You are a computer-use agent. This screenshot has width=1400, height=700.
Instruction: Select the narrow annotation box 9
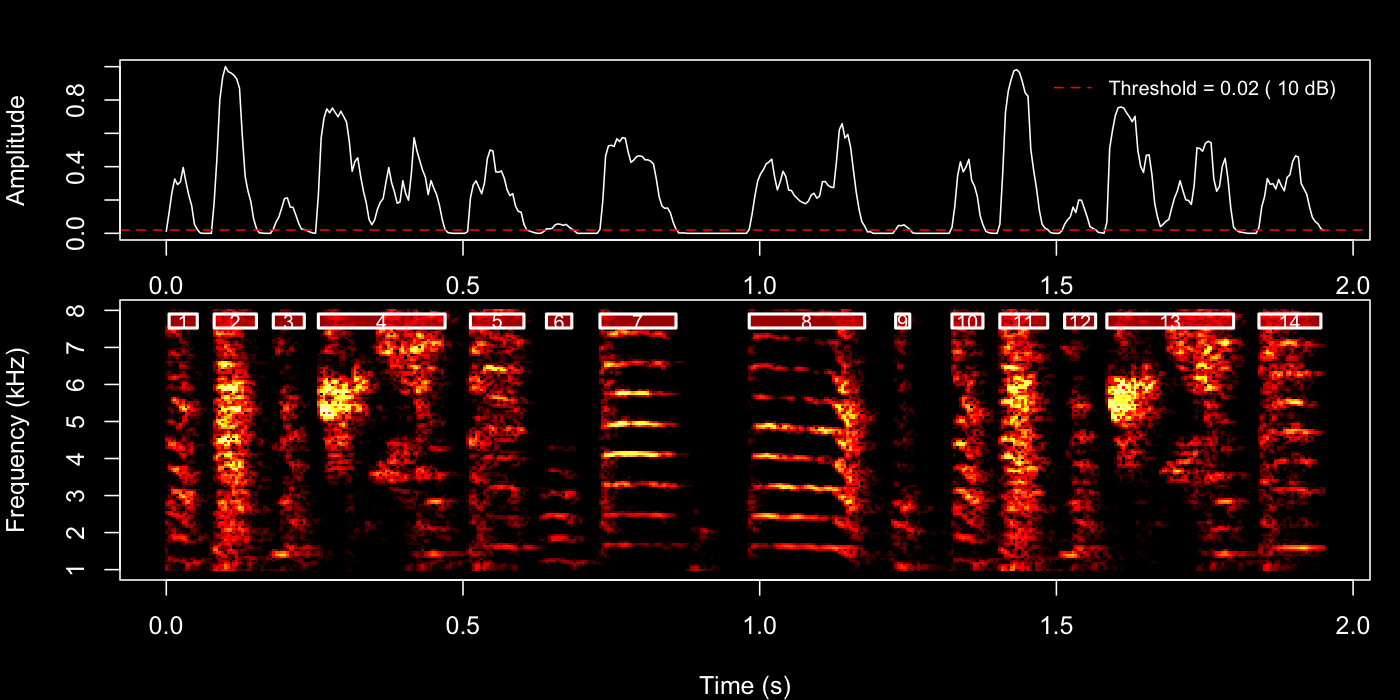coord(903,318)
